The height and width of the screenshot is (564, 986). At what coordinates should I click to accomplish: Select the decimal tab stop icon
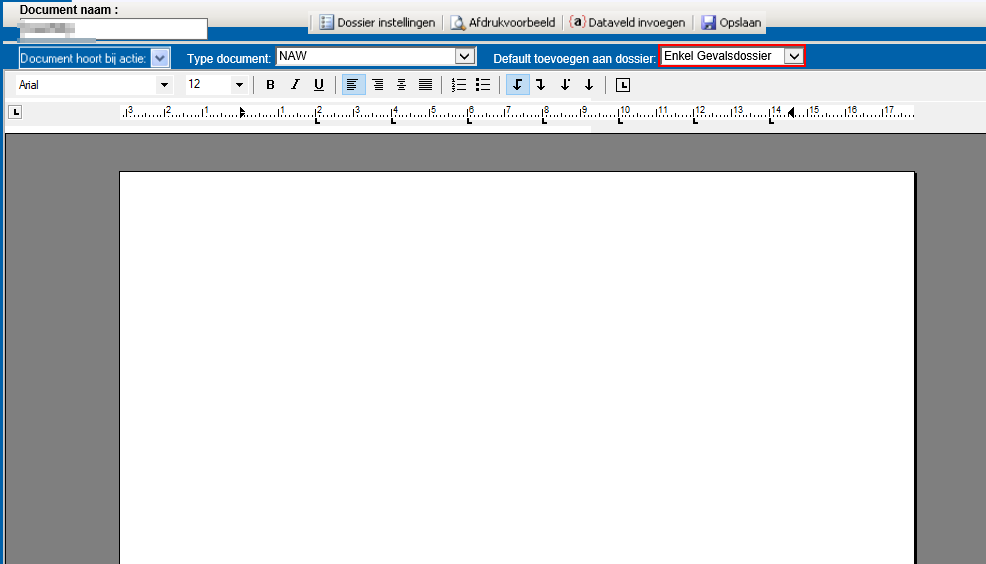click(565, 85)
